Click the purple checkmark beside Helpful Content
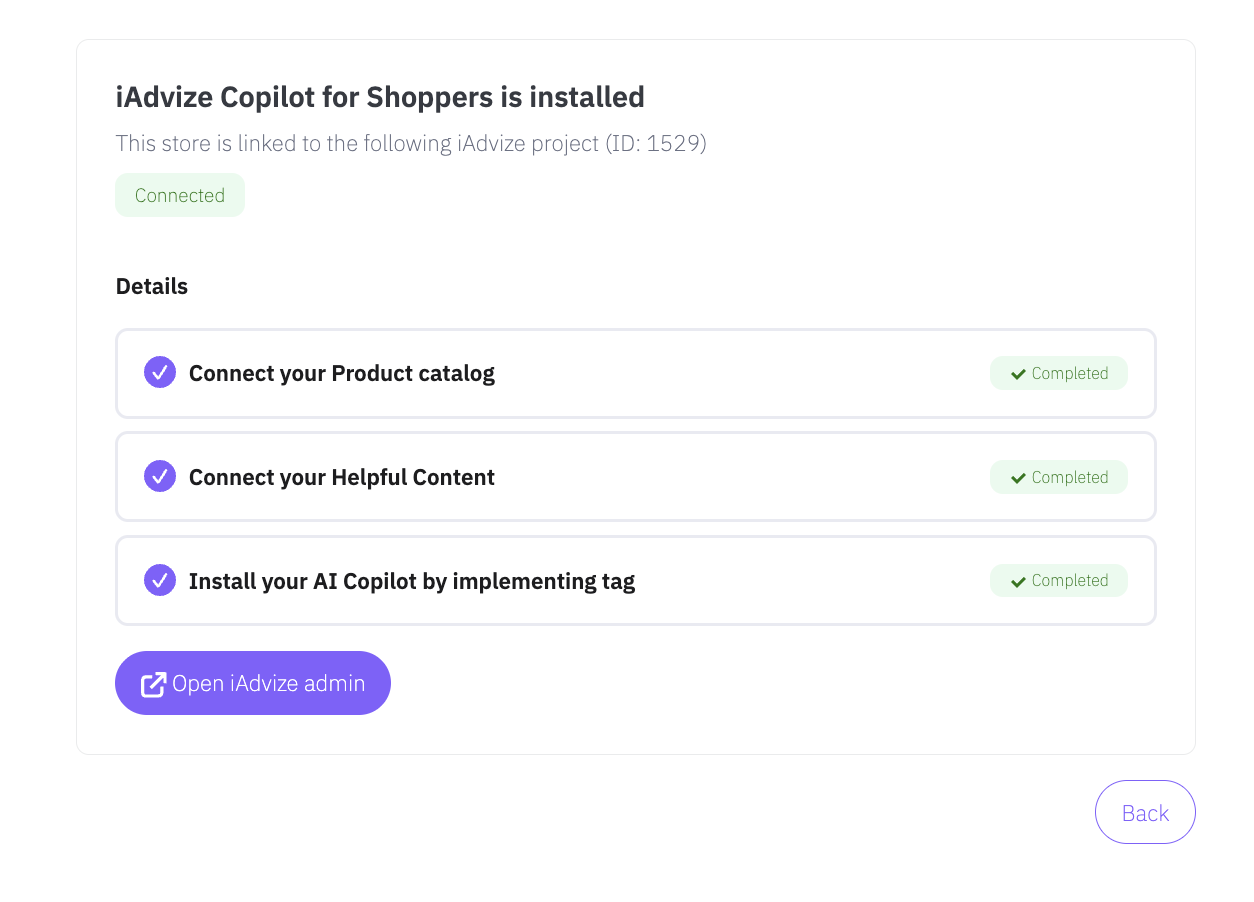The height and width of the screenshot is (902, 1254). click(x=160, y=477)
